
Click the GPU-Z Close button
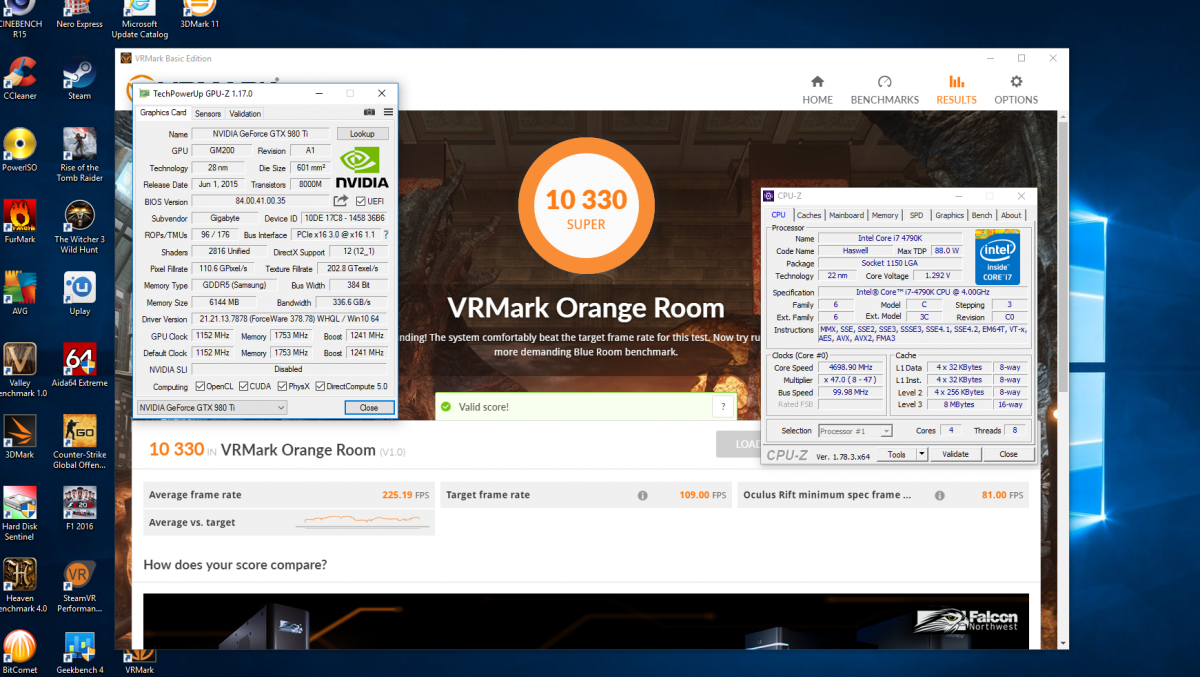pos(369,407)
